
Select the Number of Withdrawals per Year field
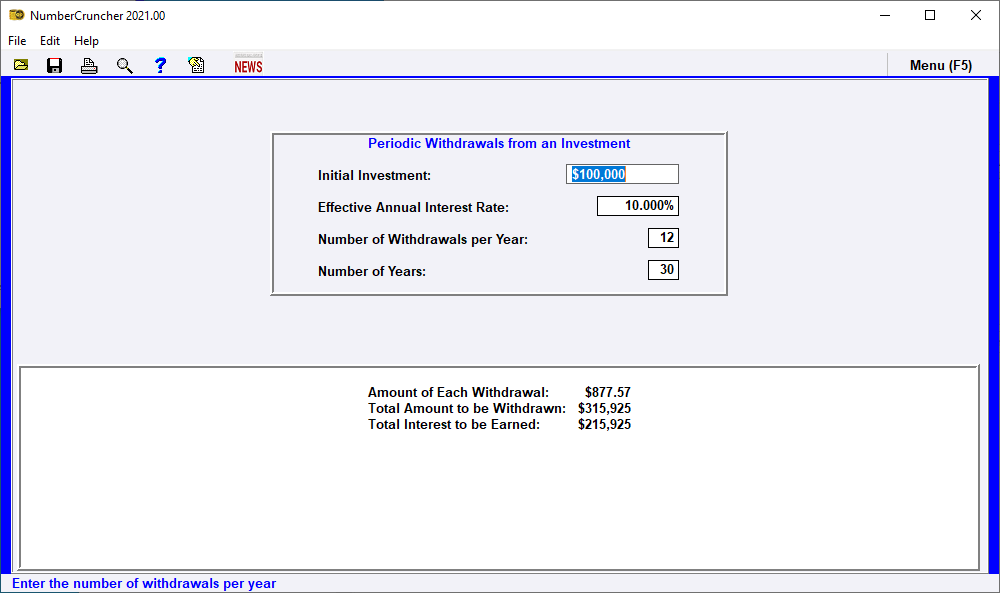663,238
